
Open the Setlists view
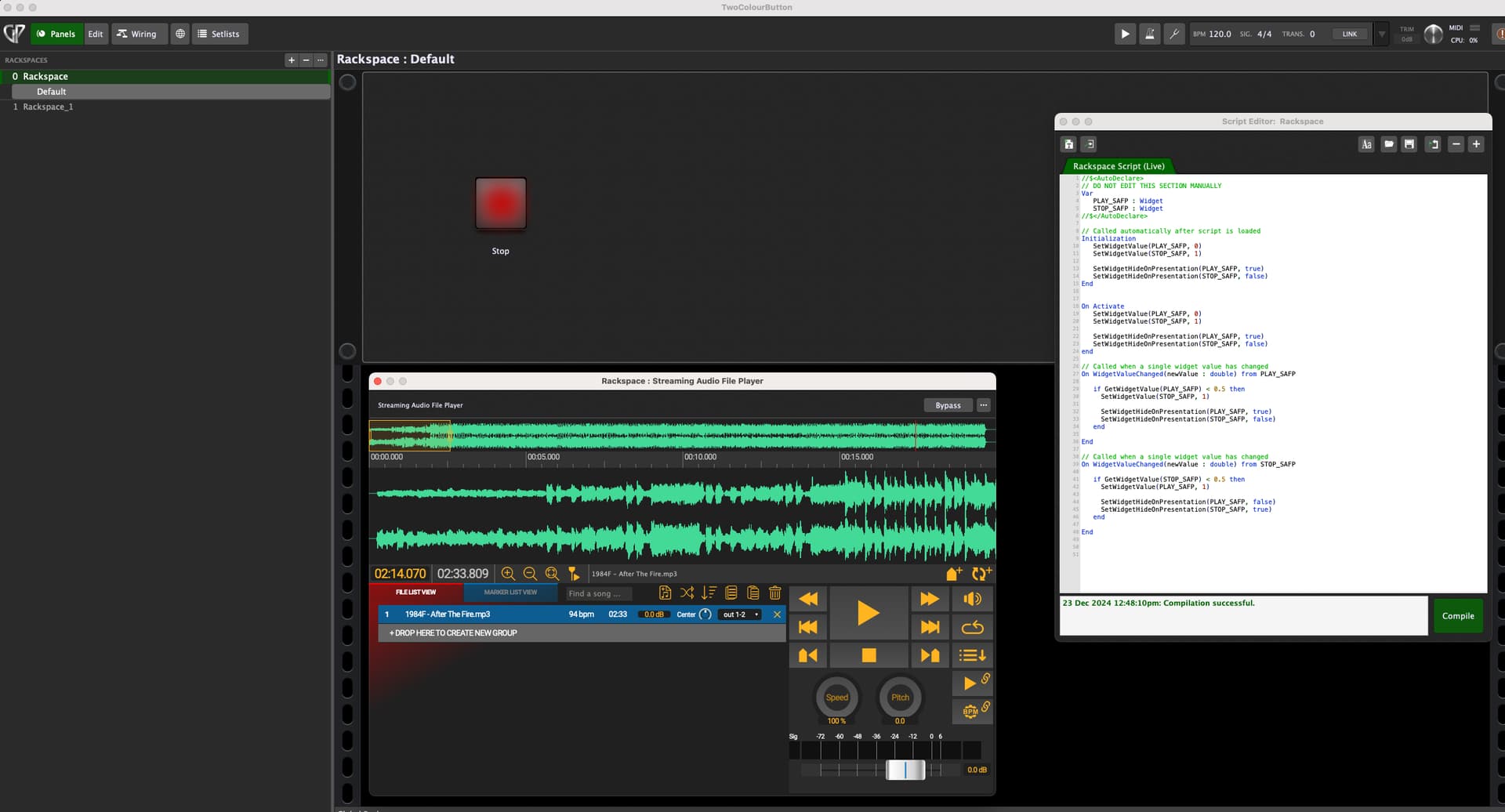pos(219,34)
